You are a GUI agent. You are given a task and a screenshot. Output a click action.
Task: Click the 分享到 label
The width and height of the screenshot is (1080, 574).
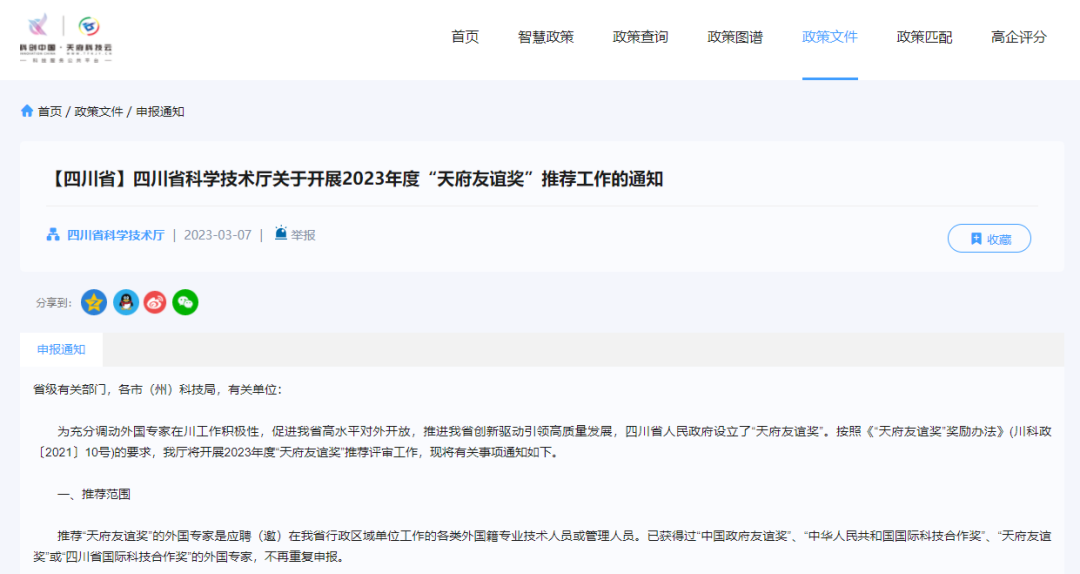tap(54, 303)
